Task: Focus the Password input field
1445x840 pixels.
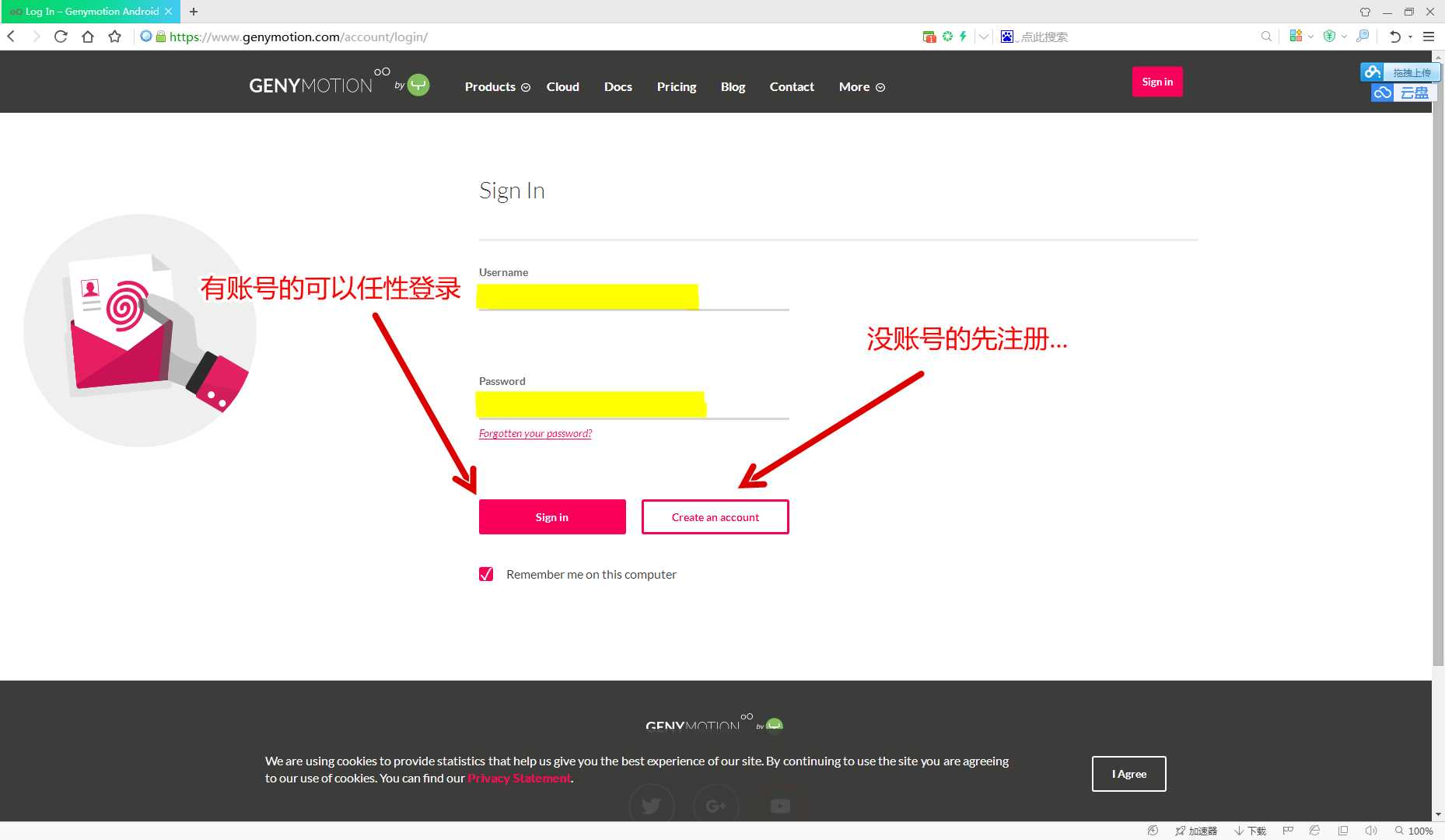Action: 634,405
